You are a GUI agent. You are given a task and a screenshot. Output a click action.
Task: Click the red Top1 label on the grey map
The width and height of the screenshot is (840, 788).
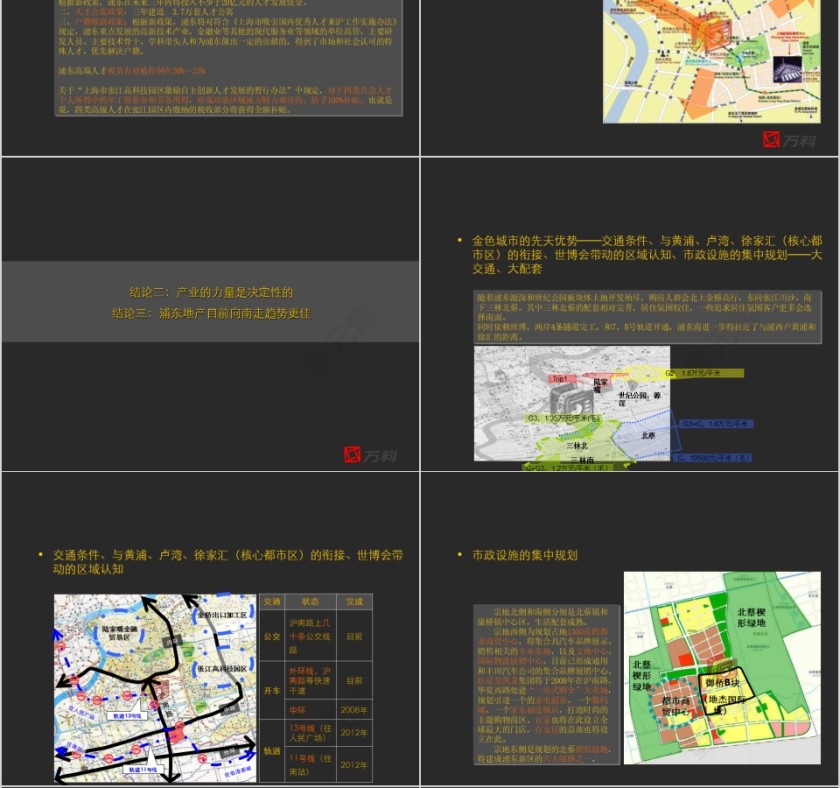point(561,379)
